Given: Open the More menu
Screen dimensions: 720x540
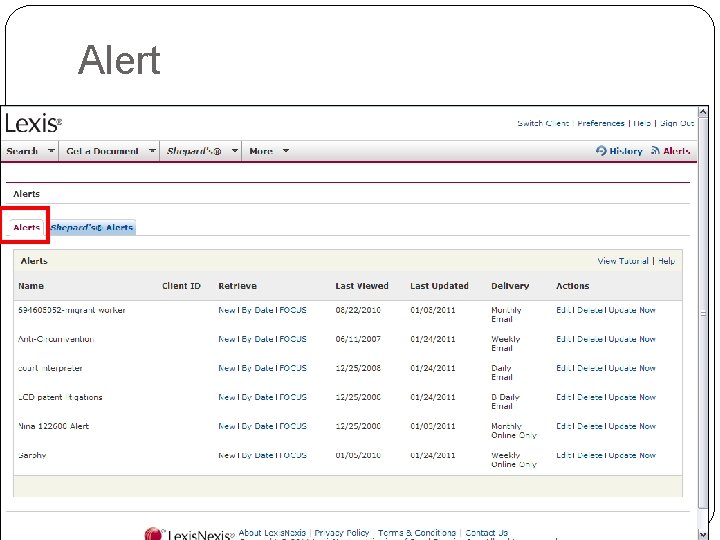Looking at the screenshot, I should pyautogui.click(x=261, y=151).
